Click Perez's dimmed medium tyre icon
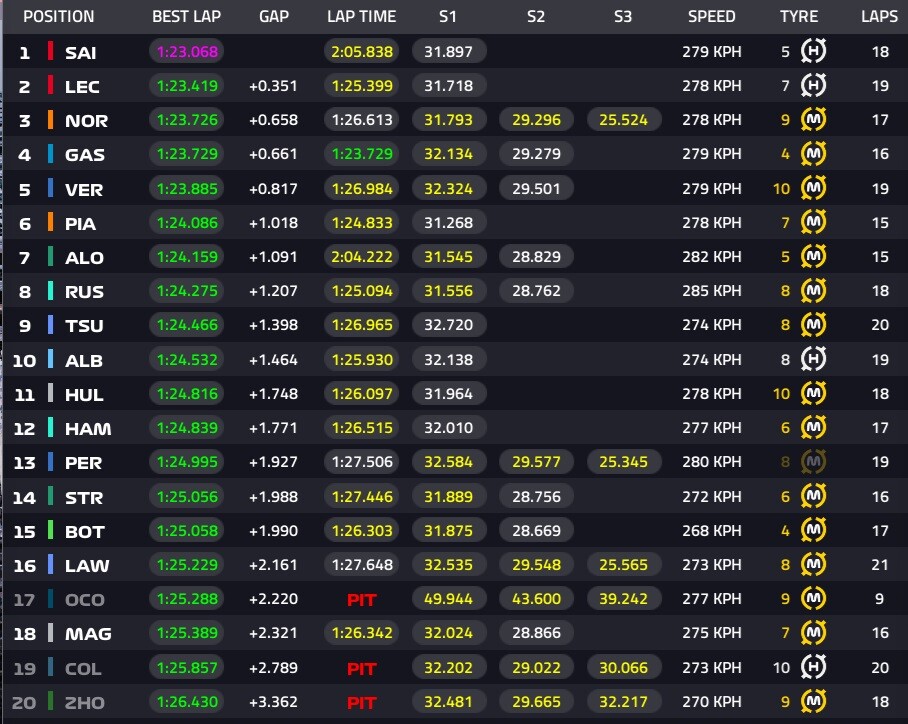 814,463
